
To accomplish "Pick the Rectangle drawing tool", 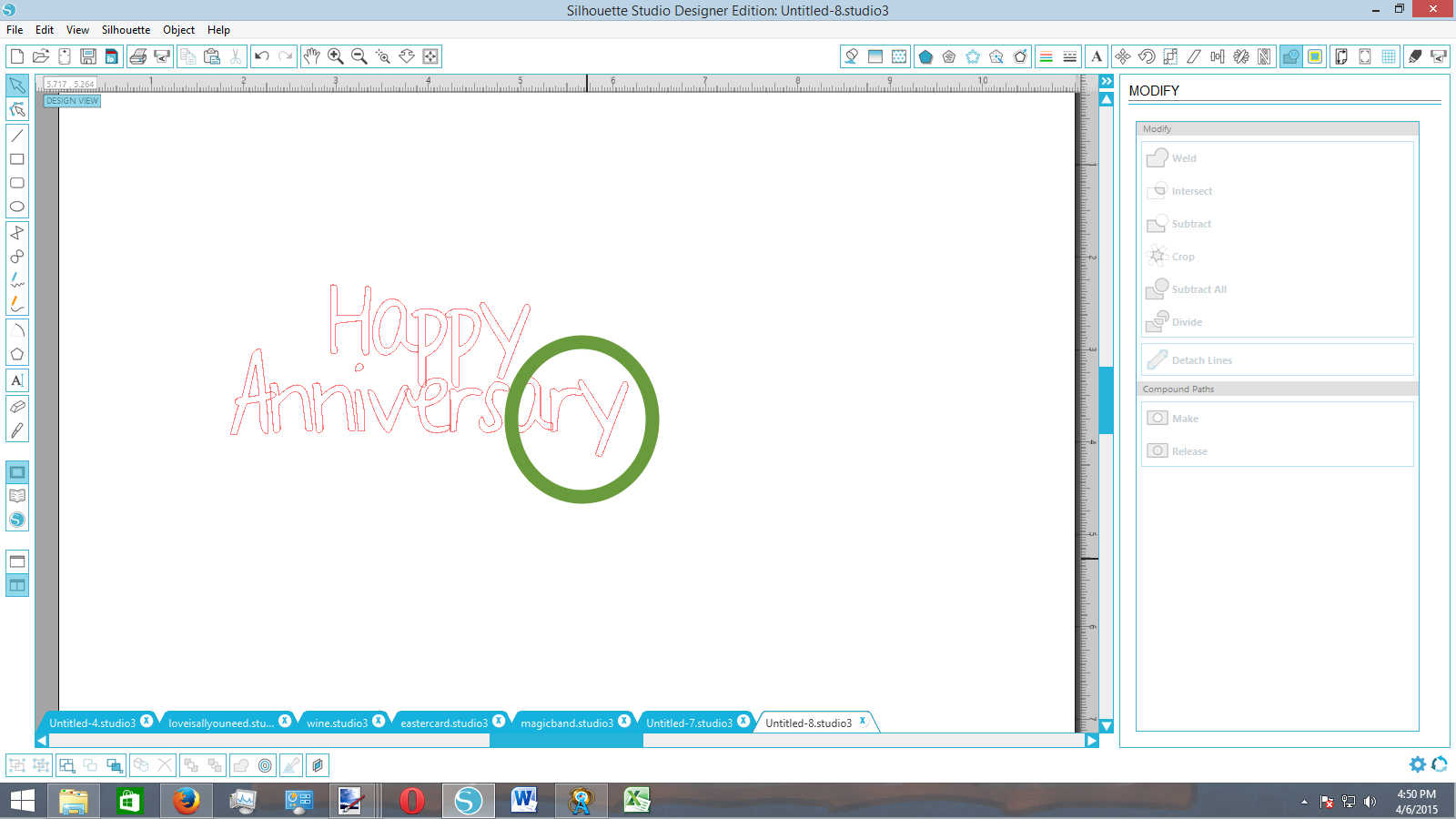I will 17,159.
